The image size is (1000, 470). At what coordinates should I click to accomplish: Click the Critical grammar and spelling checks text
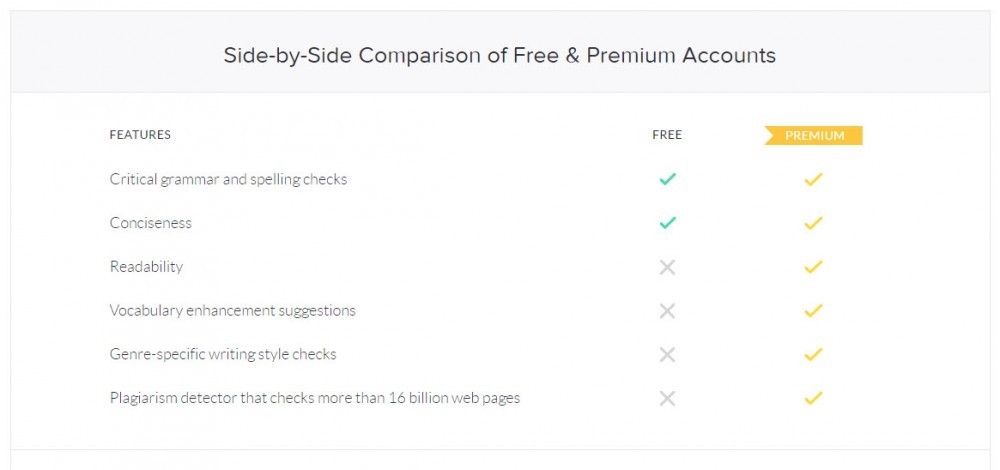coord(228,179)
